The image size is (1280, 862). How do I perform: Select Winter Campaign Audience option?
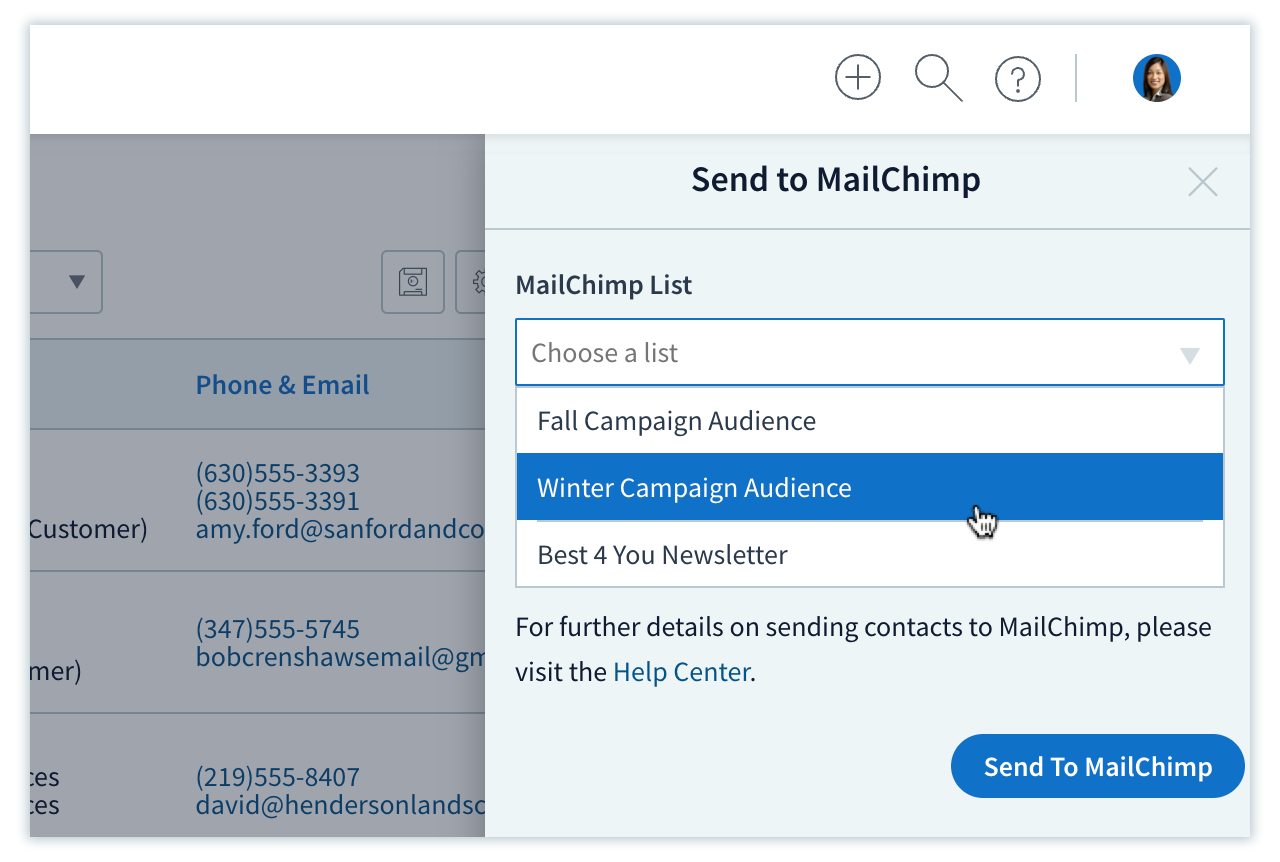point(870,488)
